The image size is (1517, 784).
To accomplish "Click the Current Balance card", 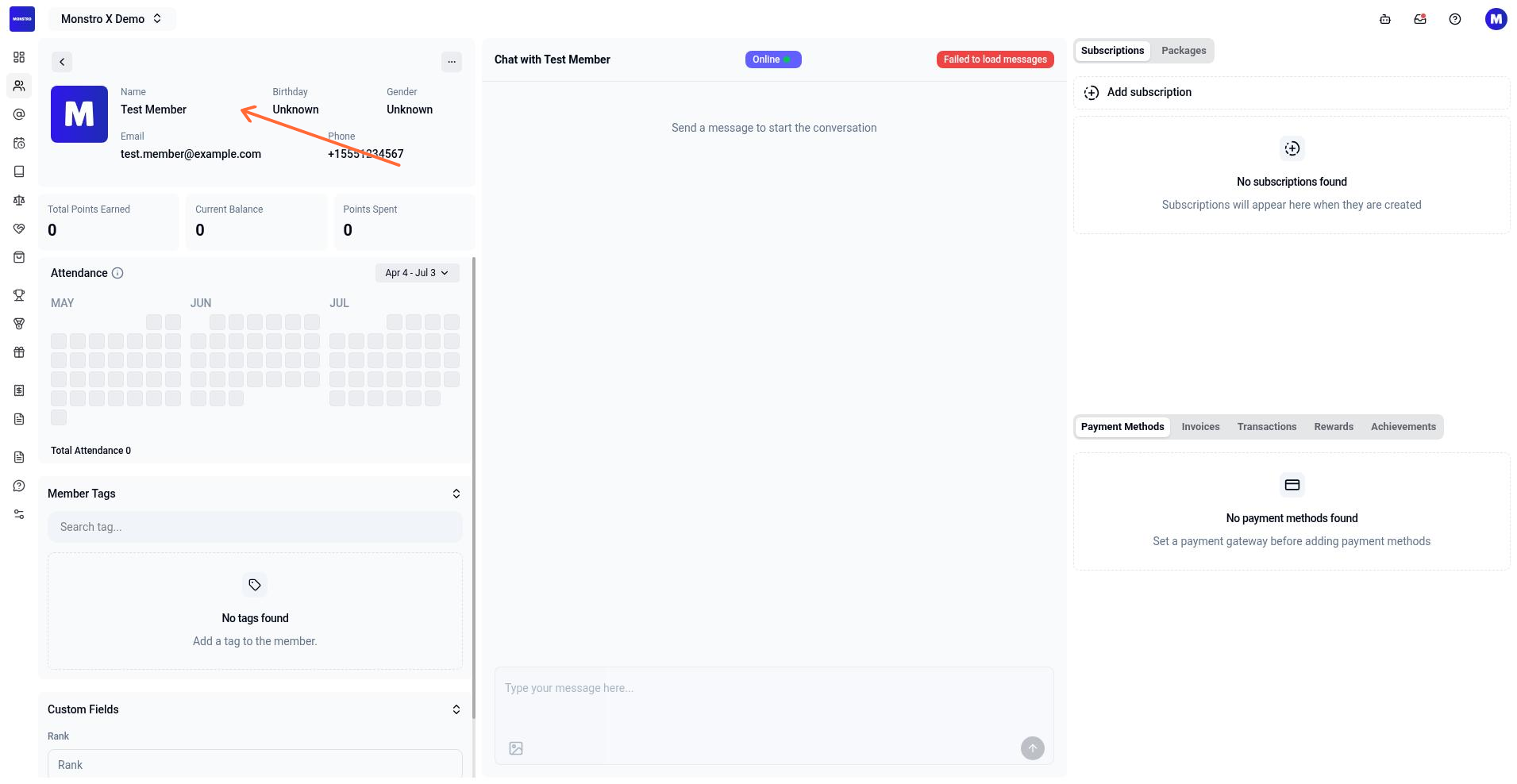I will (256, 222).
